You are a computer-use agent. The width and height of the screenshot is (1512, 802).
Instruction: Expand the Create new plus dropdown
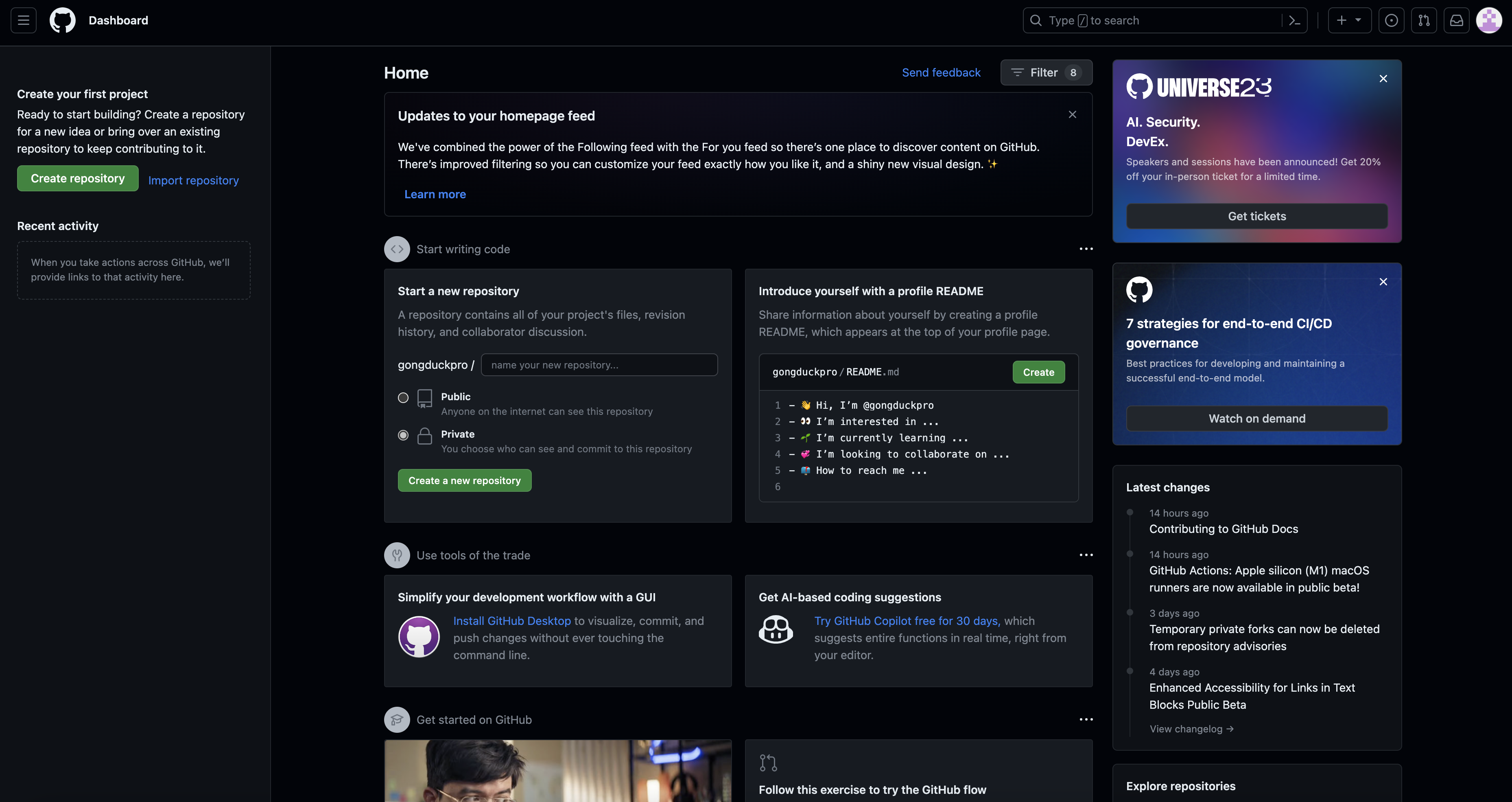[1349, 20]
